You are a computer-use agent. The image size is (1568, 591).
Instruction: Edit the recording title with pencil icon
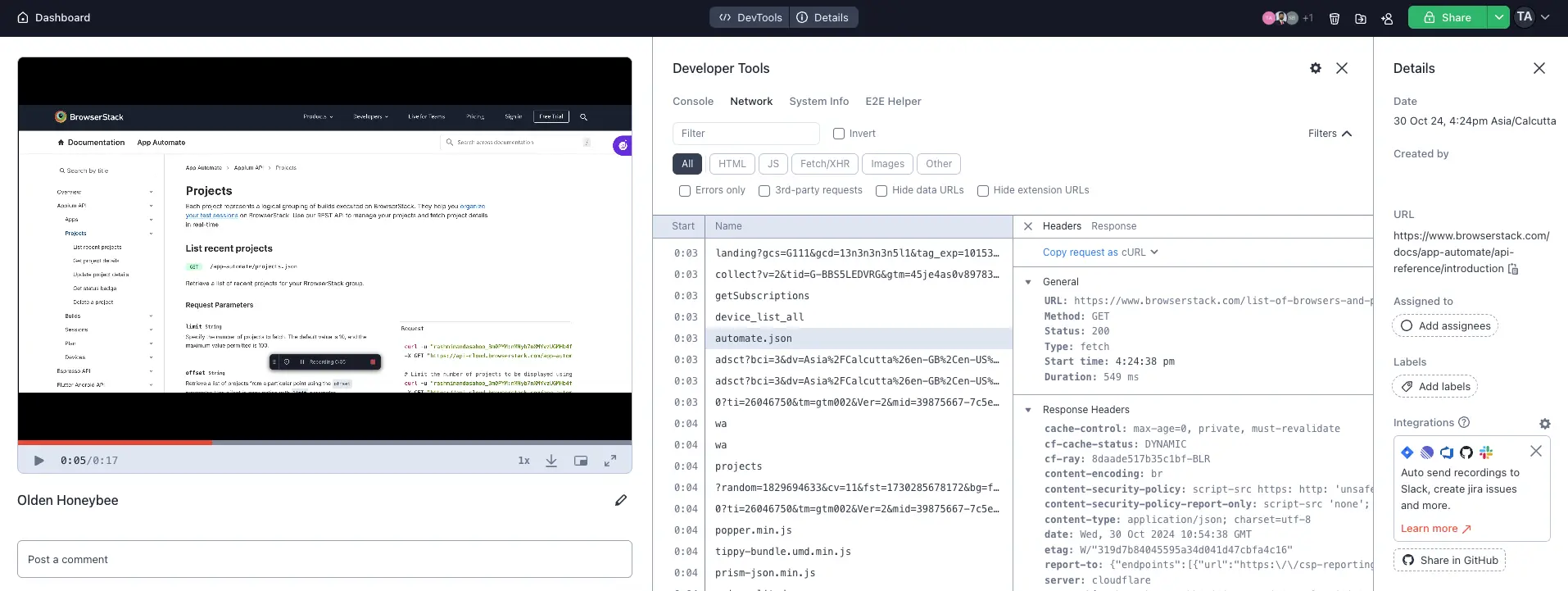(621, 500)
